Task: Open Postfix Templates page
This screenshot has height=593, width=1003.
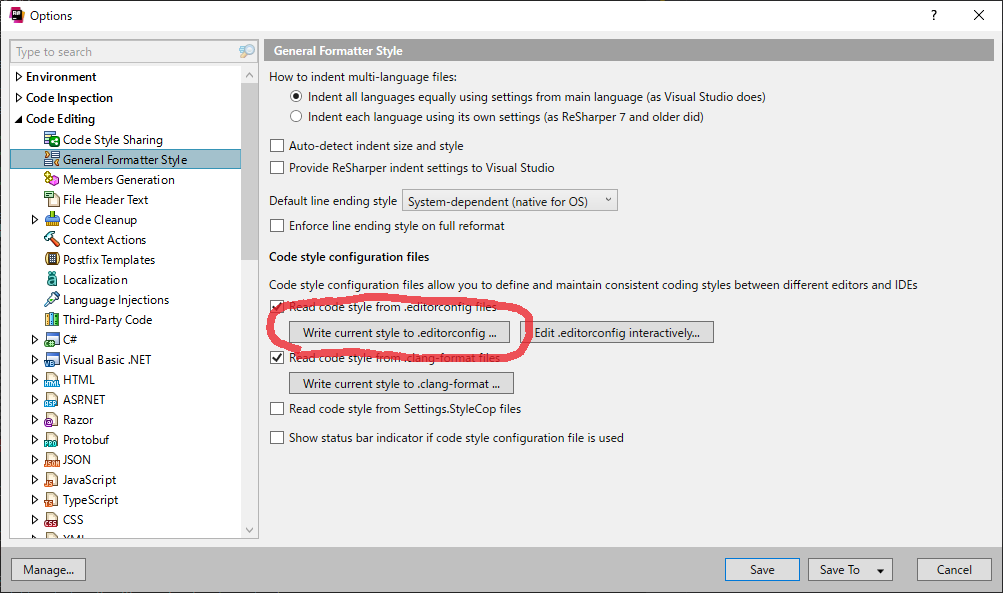Action: pos(109,260)
